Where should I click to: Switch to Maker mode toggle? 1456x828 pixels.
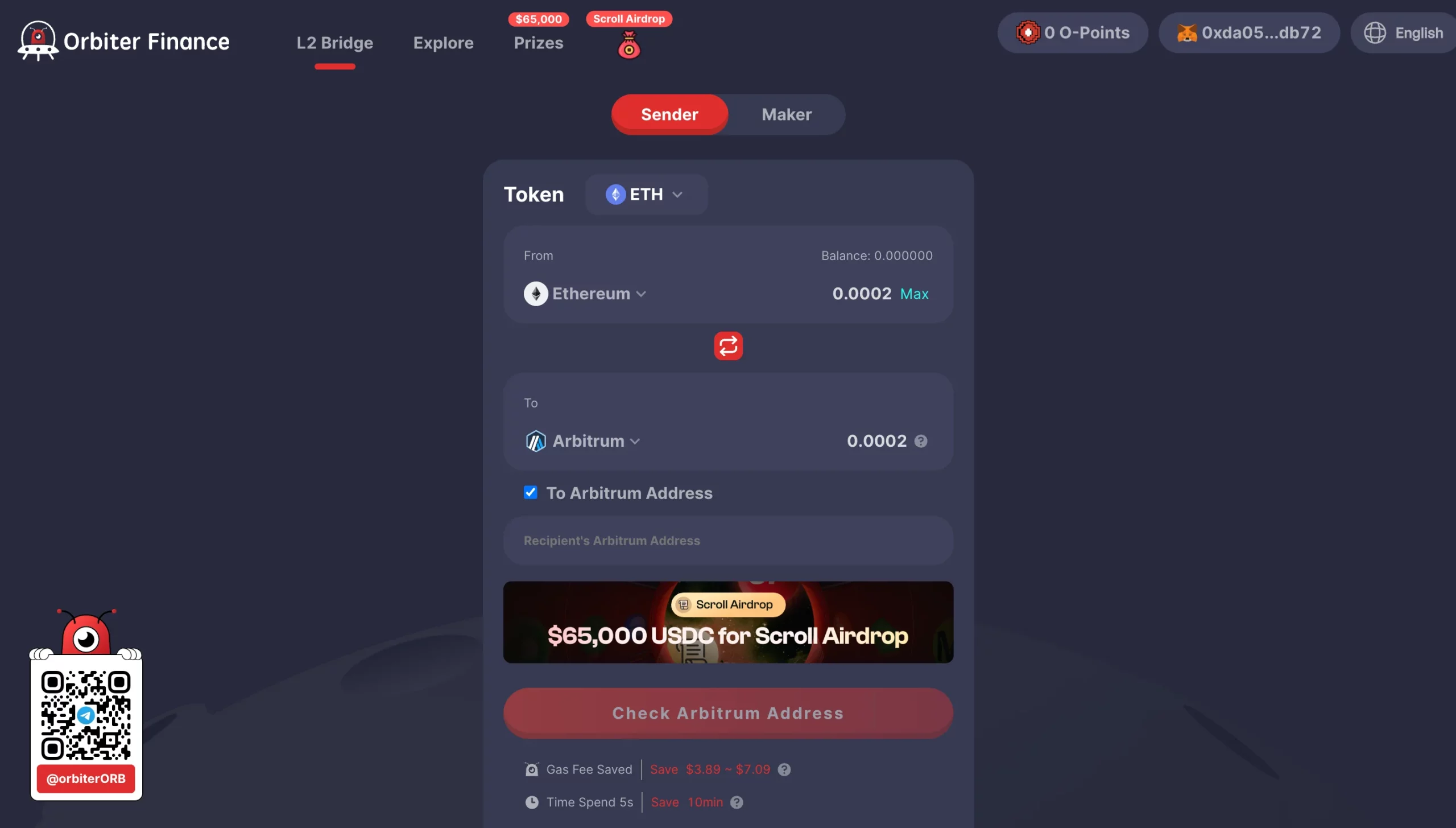tap(786, 114)
